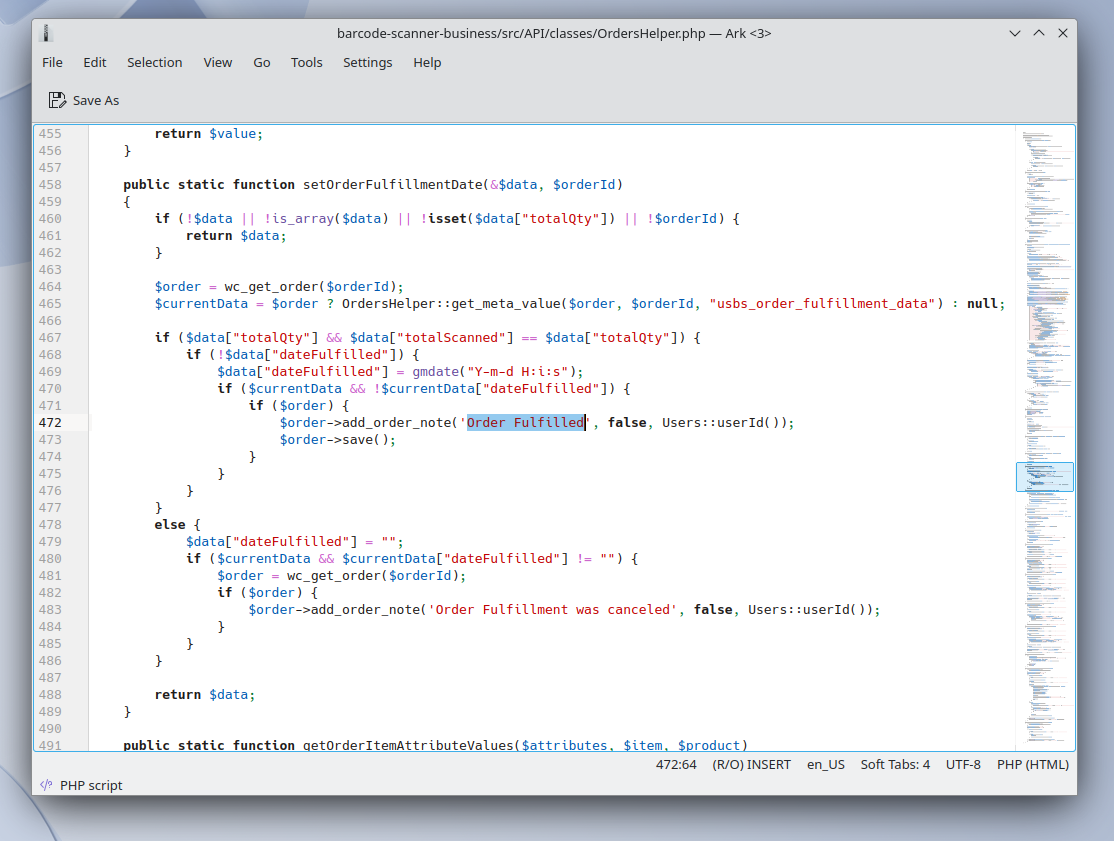Click the Save As toolbar icon
This screenshot has width=1114, height=841.
(58, 100)
